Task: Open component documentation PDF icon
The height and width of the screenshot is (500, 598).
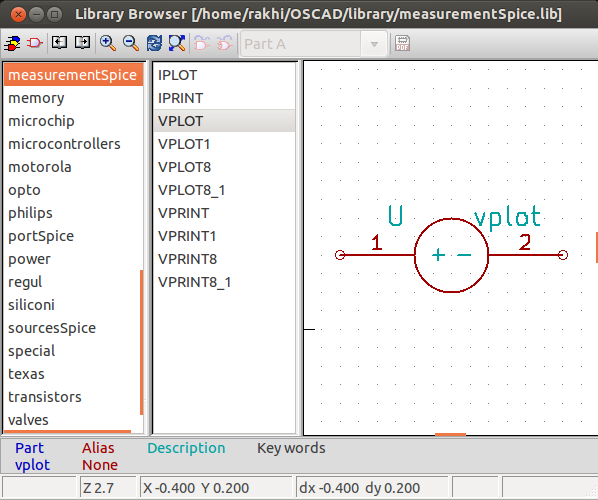Action: click(402, 43)
